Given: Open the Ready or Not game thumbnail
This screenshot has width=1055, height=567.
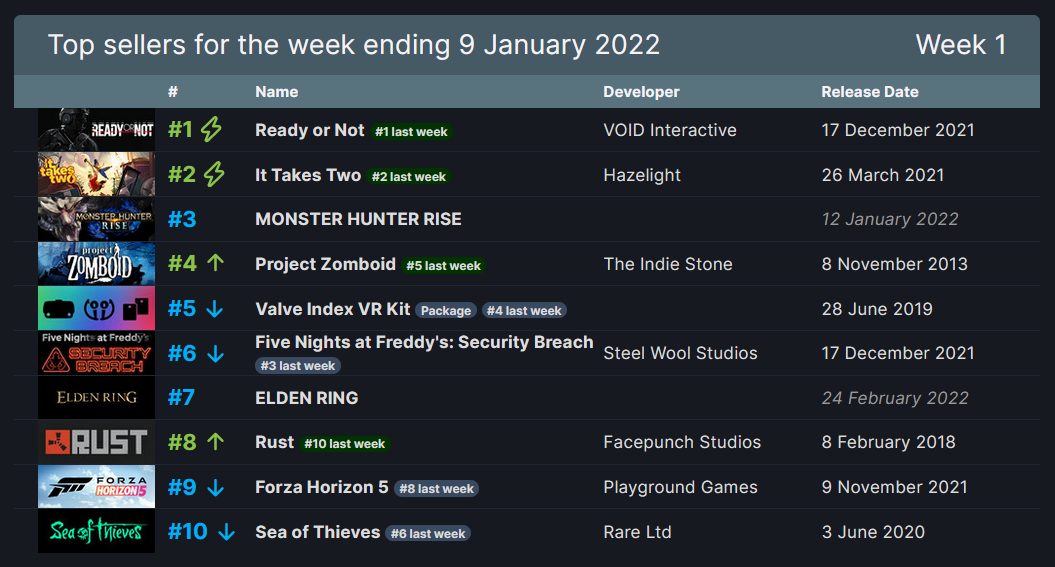Looking at the screenshot, I should [96, 129].
